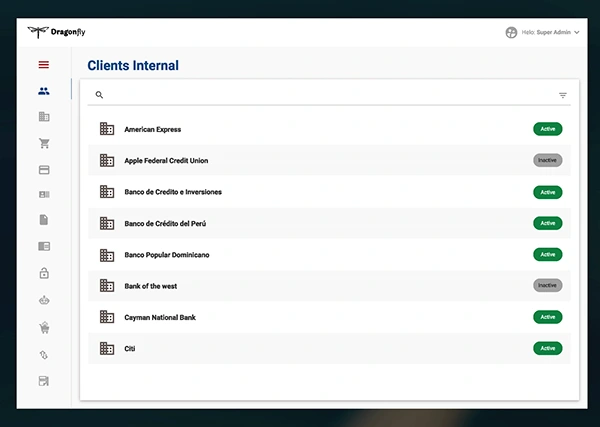Open the sync arrows icon in sidebar
This screenshot has width=600, height=427.
[44, 355]
